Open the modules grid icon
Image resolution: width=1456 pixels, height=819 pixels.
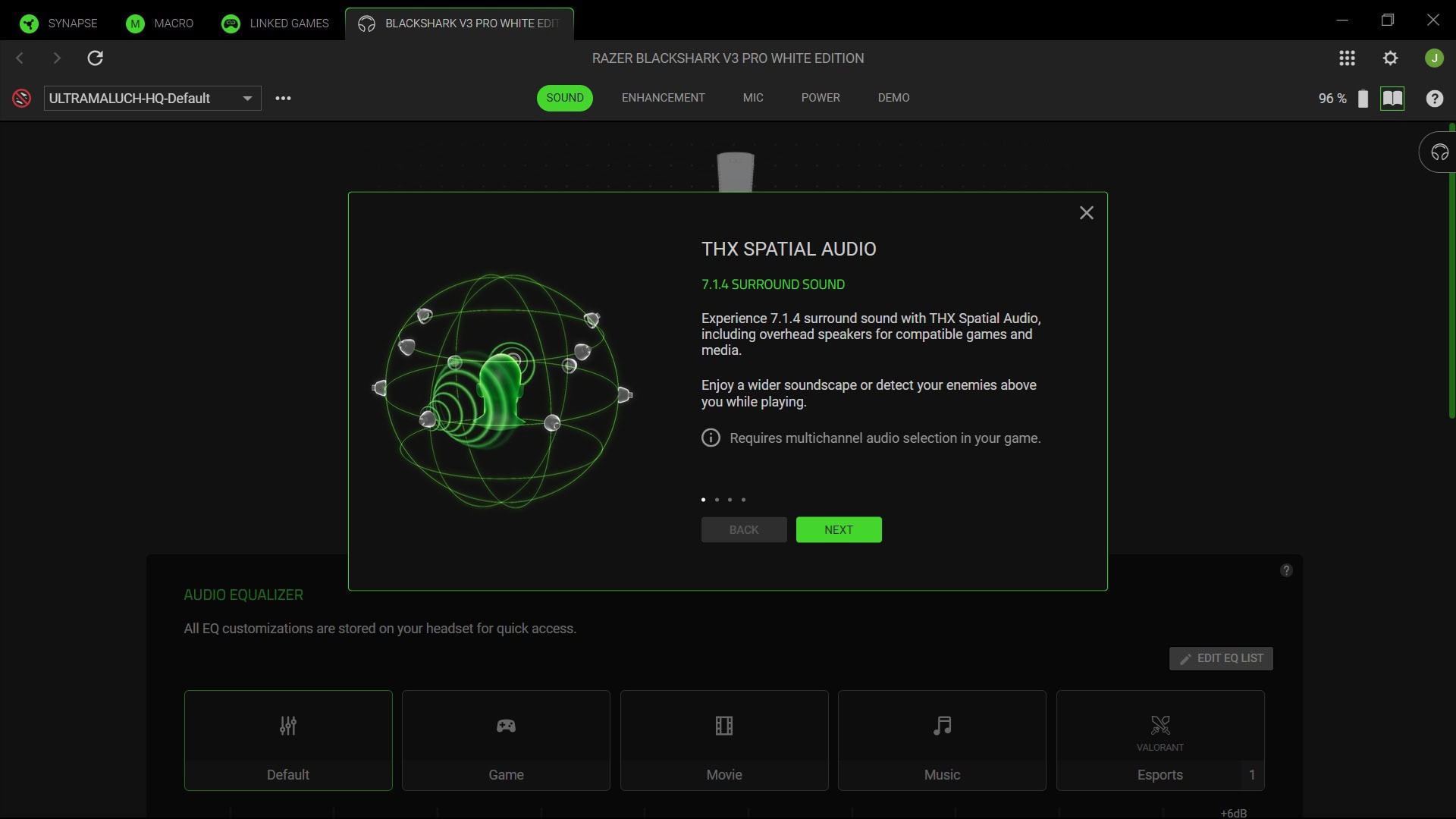click(x=1347, y=58)
